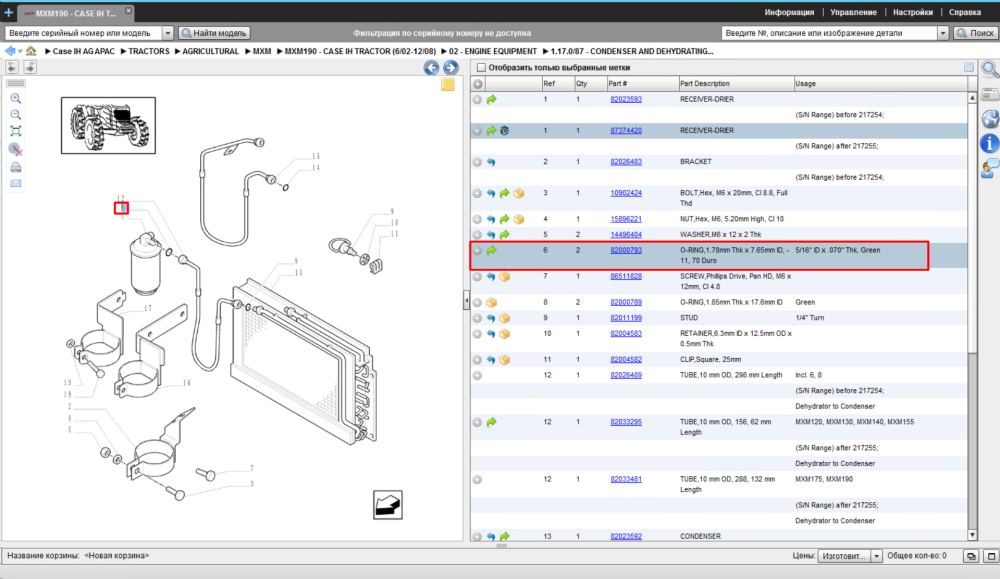Click the home icon in the breadcrumb
This screenshot has width=1000, height=579.
tap(31, 51)
